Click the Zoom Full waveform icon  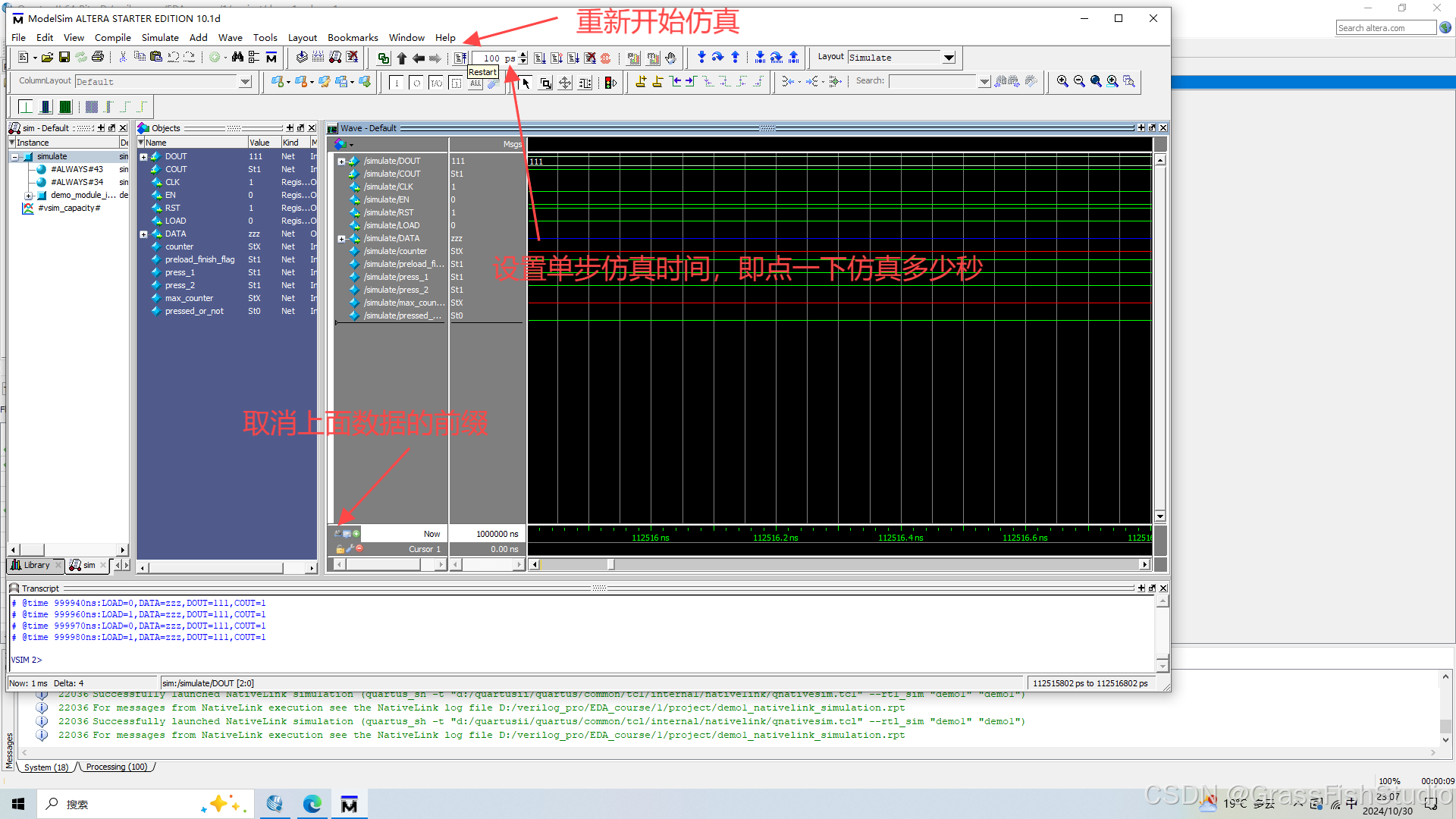click(x=1096, y=81)
